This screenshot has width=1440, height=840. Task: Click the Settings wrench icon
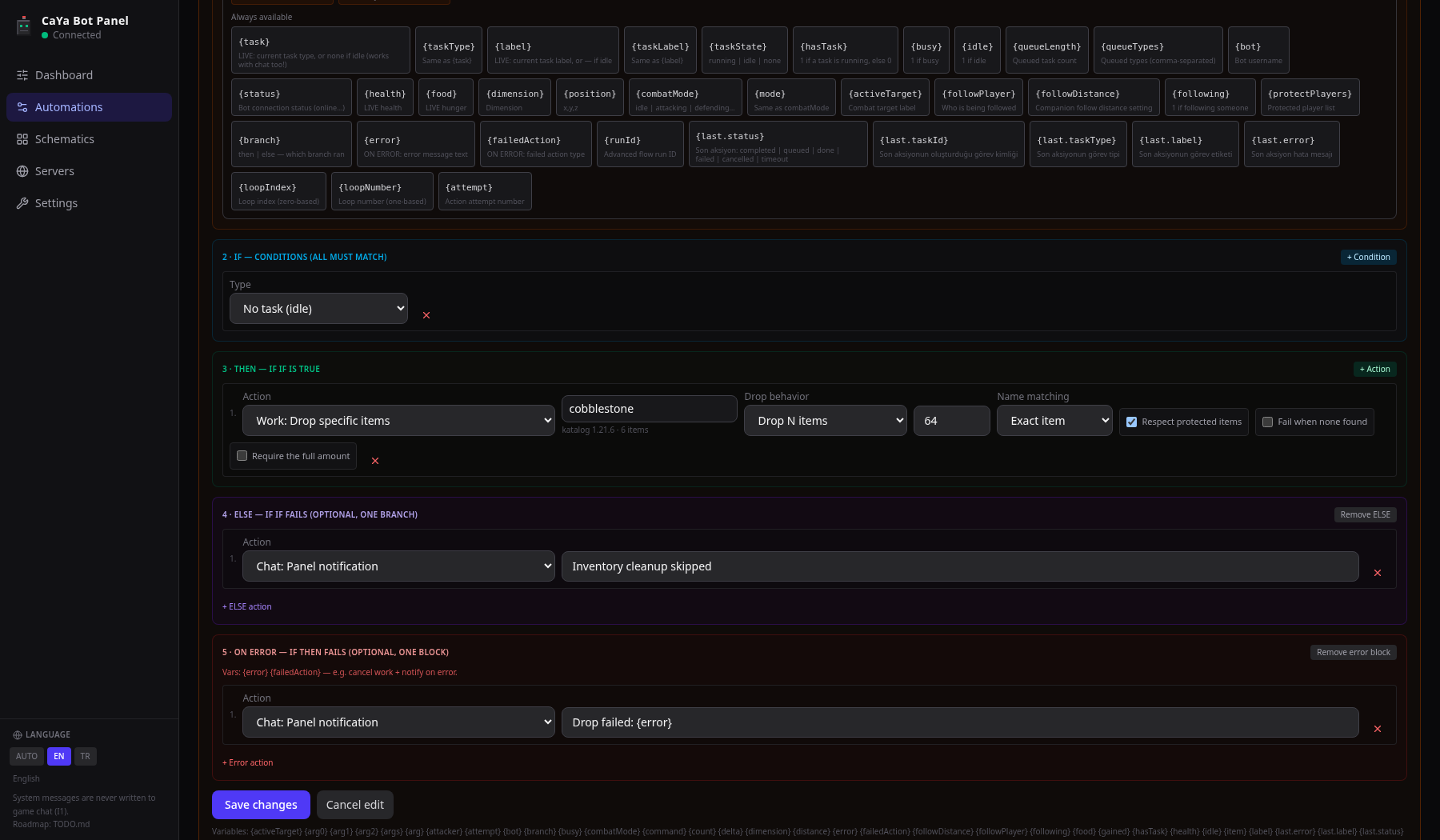(x=22, y=203)
